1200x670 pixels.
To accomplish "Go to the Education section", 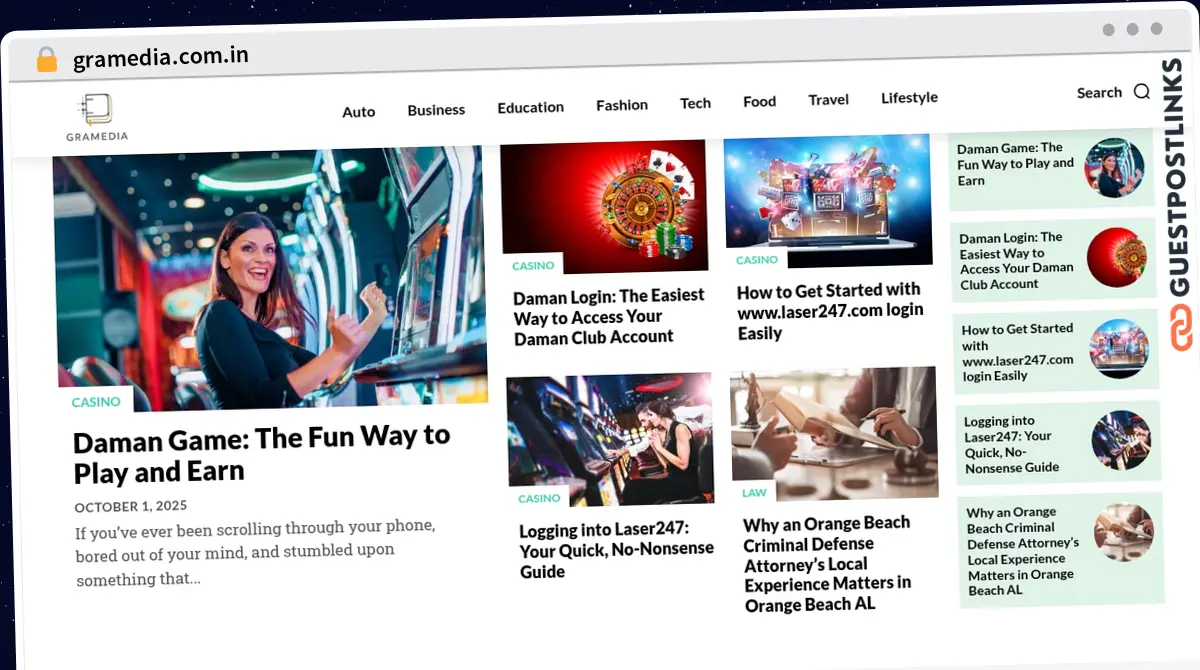I will [x=530, y=107].
